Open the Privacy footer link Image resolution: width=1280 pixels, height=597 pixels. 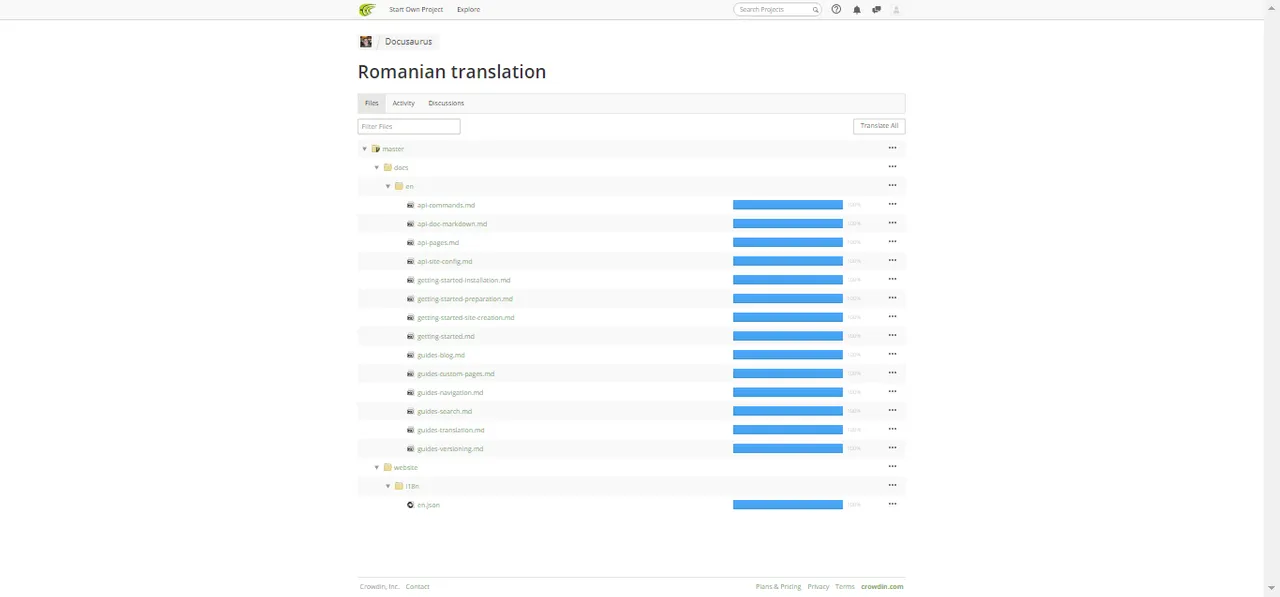click(818, 587)
